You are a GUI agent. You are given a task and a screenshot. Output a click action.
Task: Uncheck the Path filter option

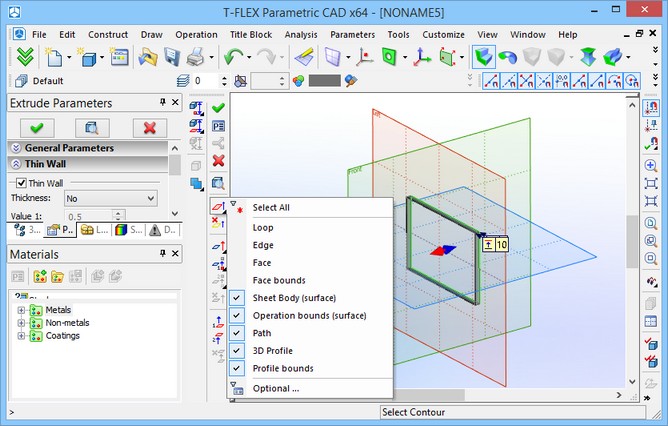point(236,333)
